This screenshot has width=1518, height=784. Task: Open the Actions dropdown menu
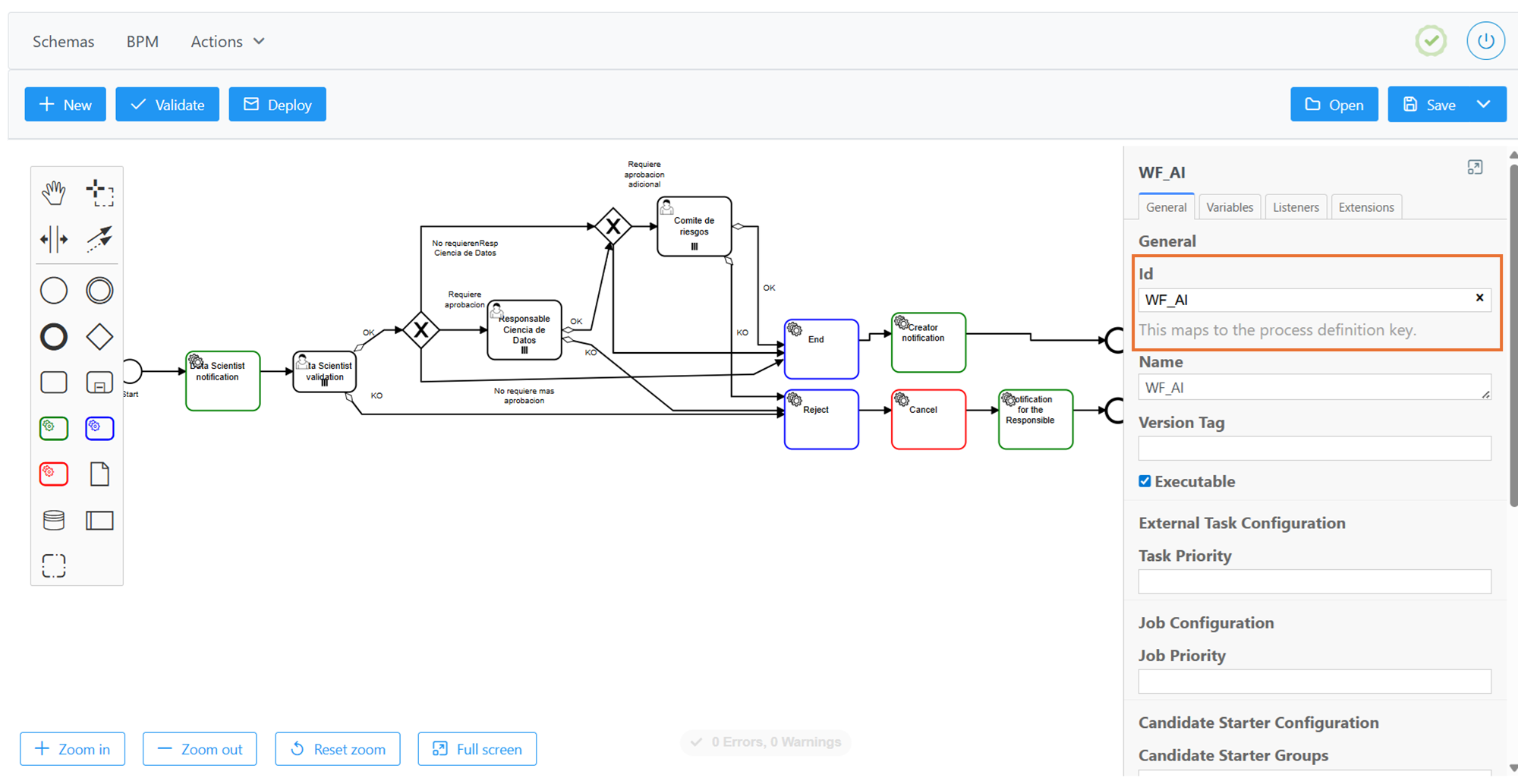pyautogui.click(x=227, y=42)
